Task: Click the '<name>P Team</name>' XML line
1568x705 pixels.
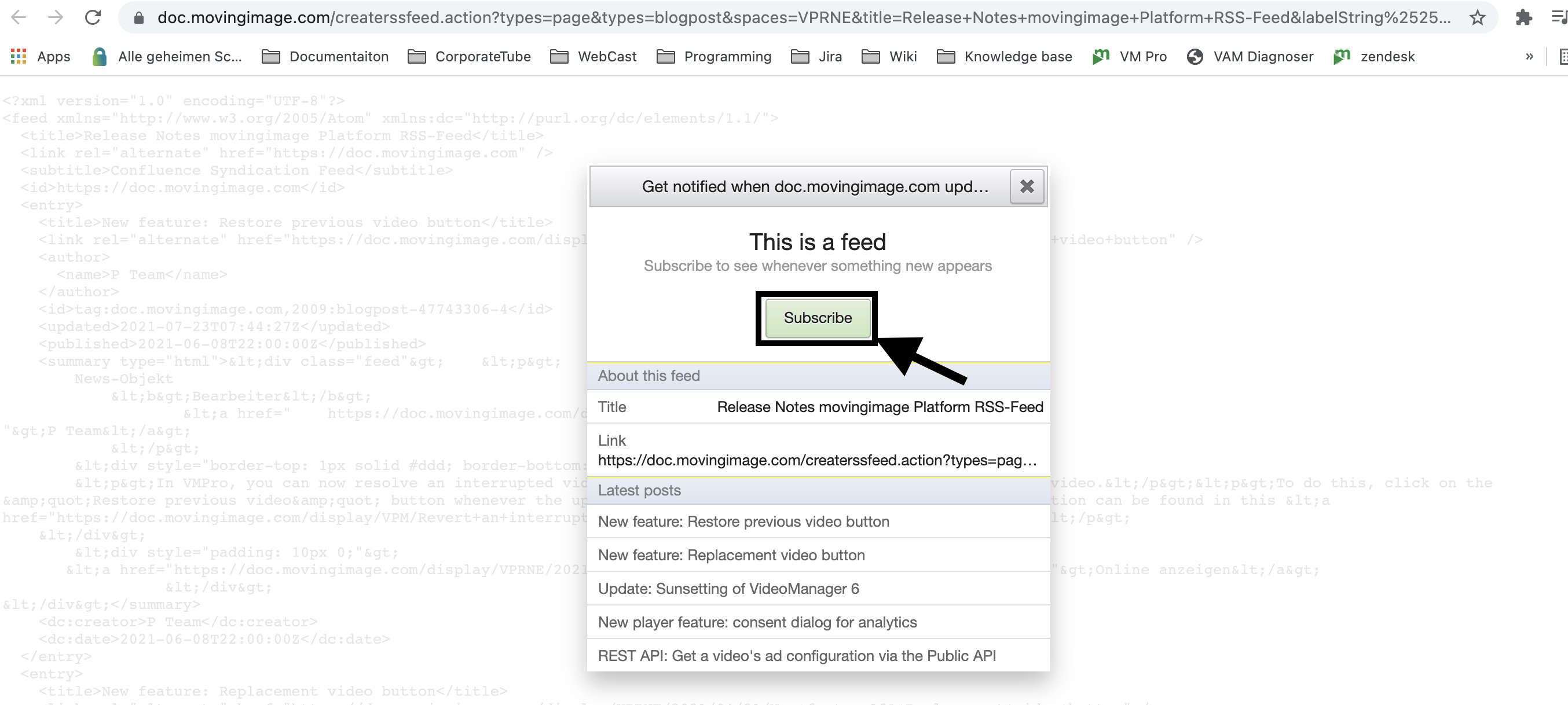Action: [142, 274]
